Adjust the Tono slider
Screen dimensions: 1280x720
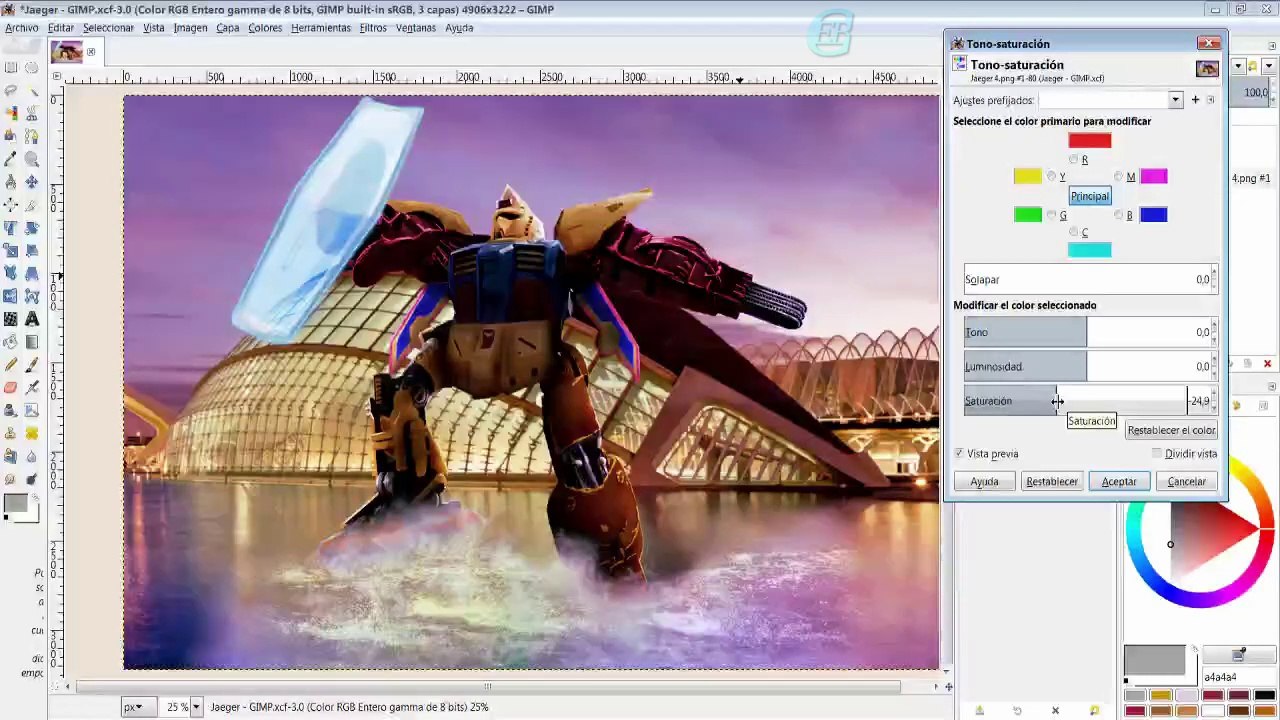1090,332
